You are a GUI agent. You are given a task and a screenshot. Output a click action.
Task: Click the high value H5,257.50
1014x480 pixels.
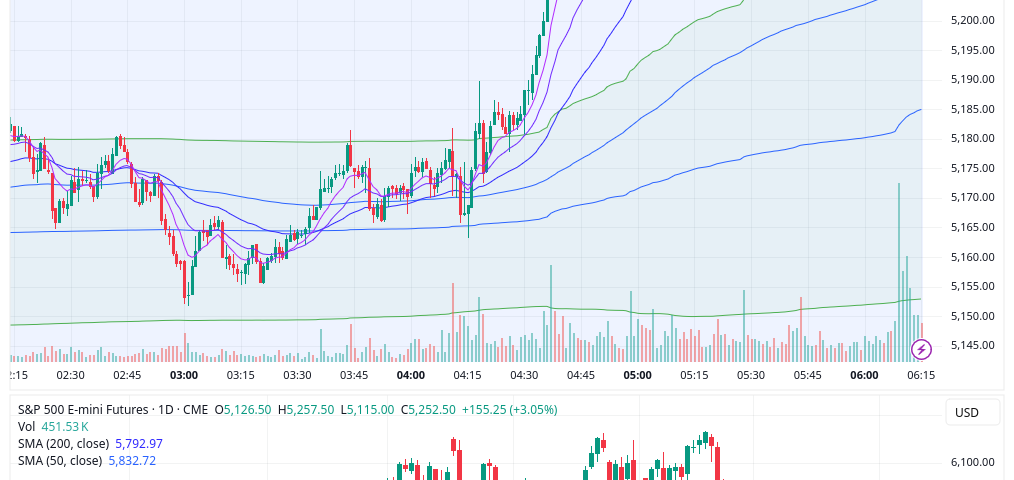(306, 409)
